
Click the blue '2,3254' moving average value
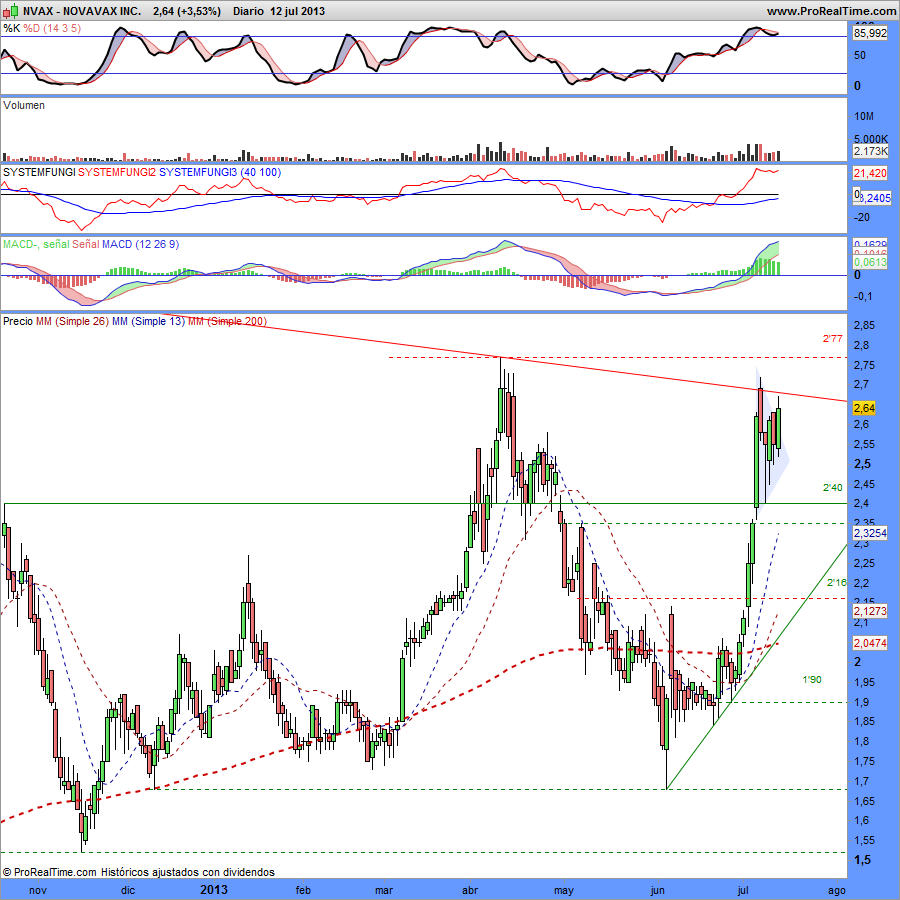coord(870,533)
